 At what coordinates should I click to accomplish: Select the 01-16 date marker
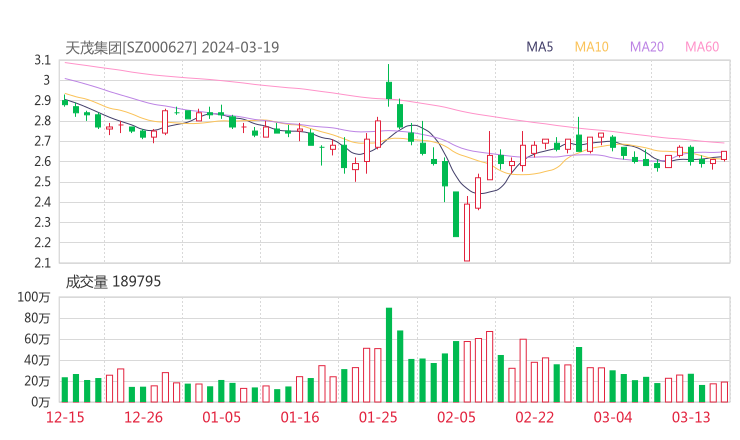[299, 417]
